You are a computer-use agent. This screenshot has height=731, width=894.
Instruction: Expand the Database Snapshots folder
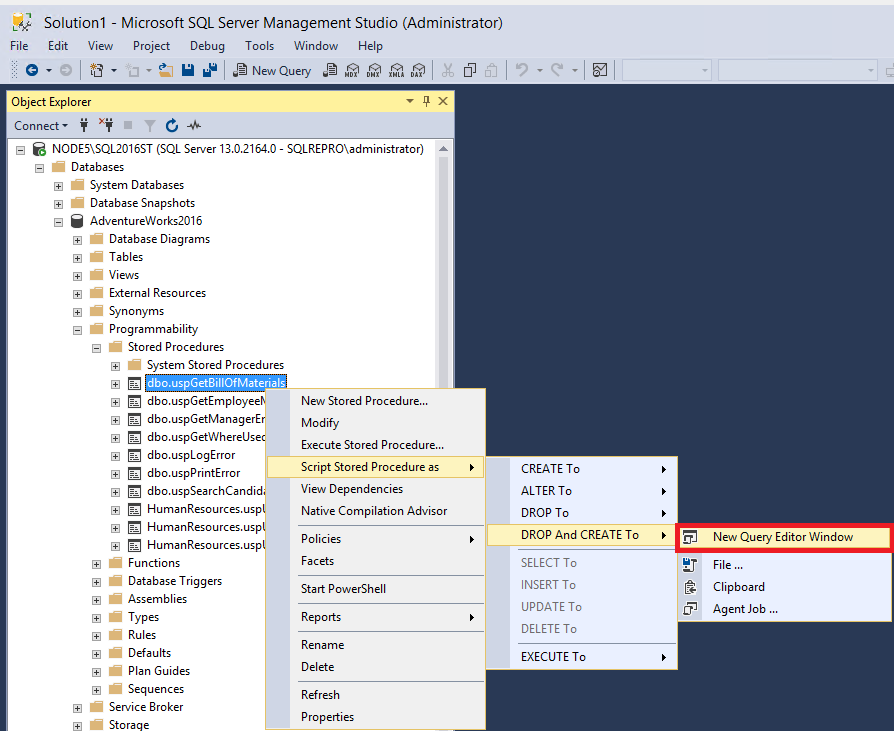pos(58,204)
